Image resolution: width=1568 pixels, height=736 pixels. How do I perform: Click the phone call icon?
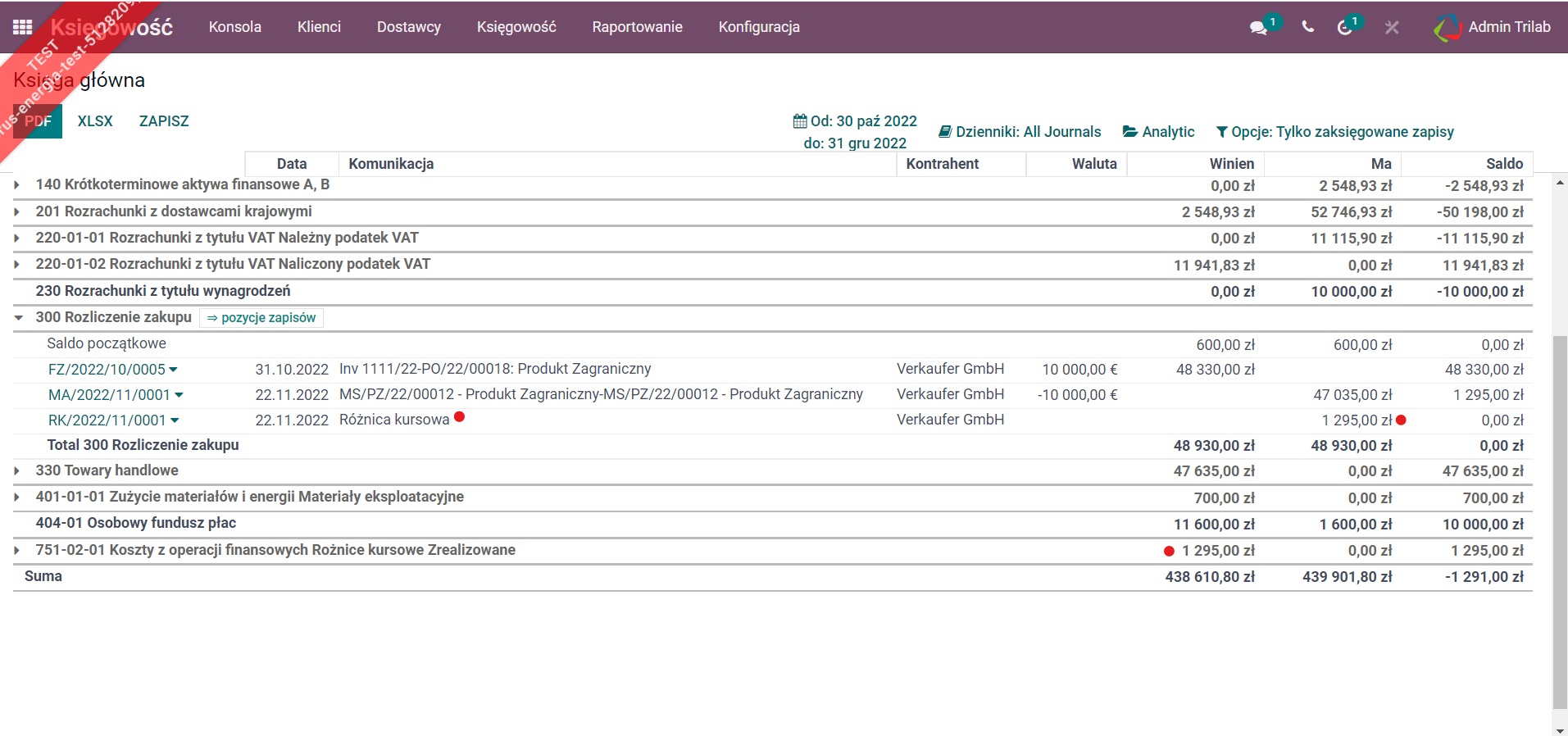click(x=1307, y=27)
